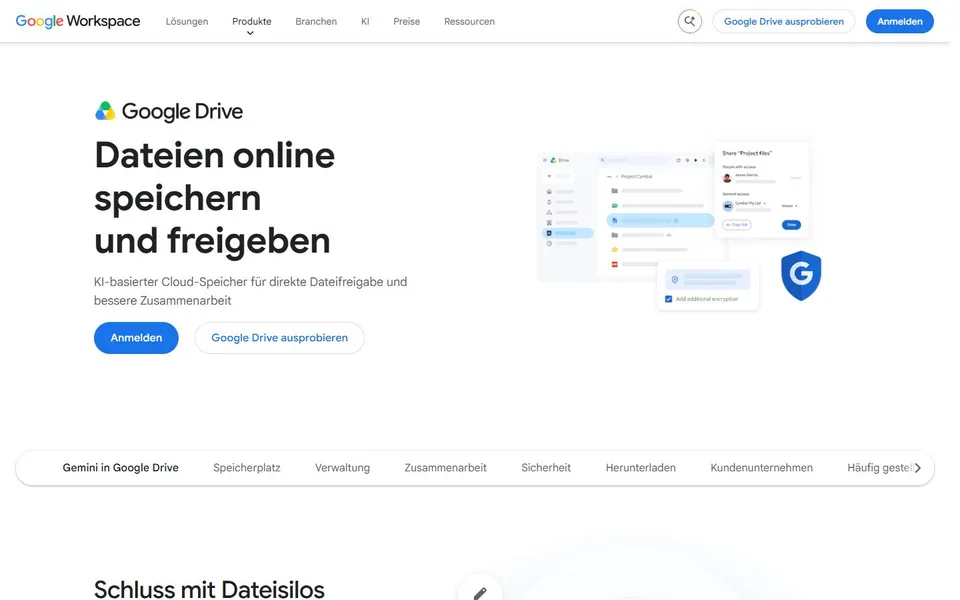Switch to the Zusammenarbeit tab
The image size is (960, 600).
tap(445, 468)
